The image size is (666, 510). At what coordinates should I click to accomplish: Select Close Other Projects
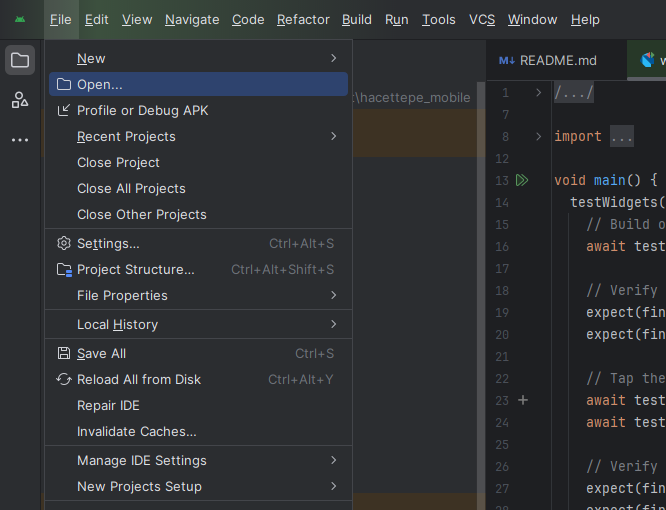click(198, 214)
